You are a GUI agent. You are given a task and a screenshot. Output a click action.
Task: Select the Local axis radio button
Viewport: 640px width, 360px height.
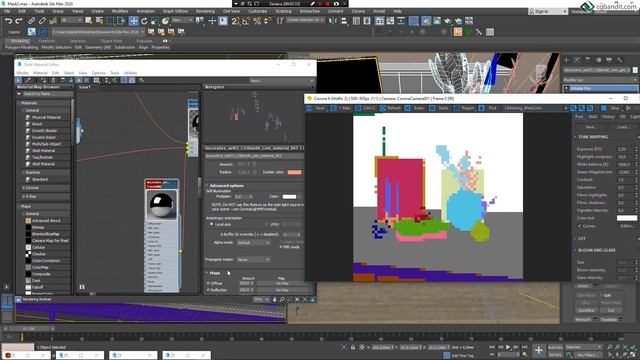click(211, 224)
